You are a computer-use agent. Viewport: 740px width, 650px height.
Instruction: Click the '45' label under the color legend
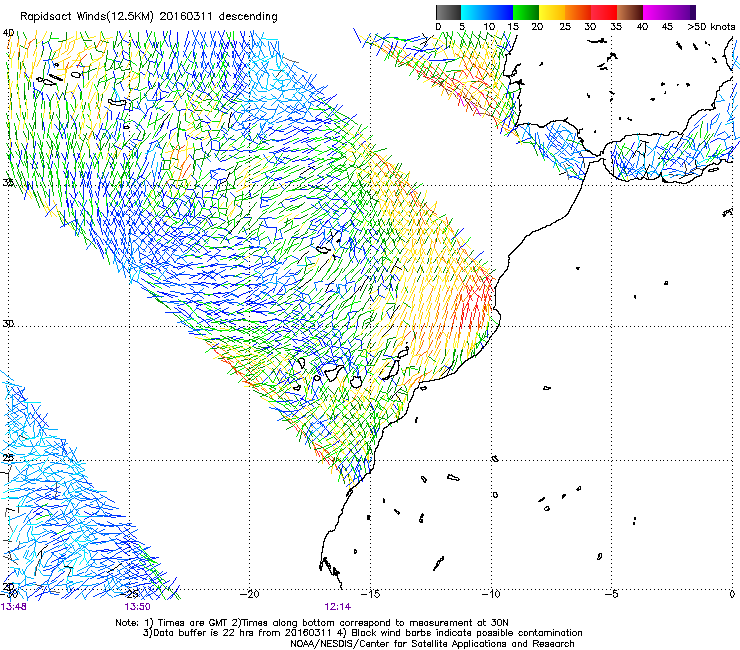(667, 27)
